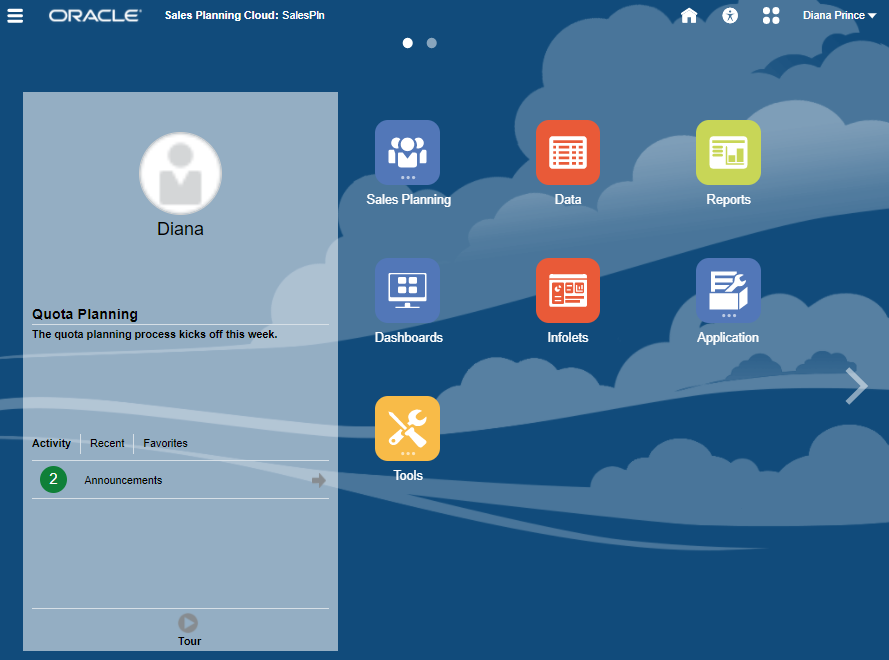Viewport: 889px width, 660px height.
Task: Click the Home icon in top bar
Action: 689,16
